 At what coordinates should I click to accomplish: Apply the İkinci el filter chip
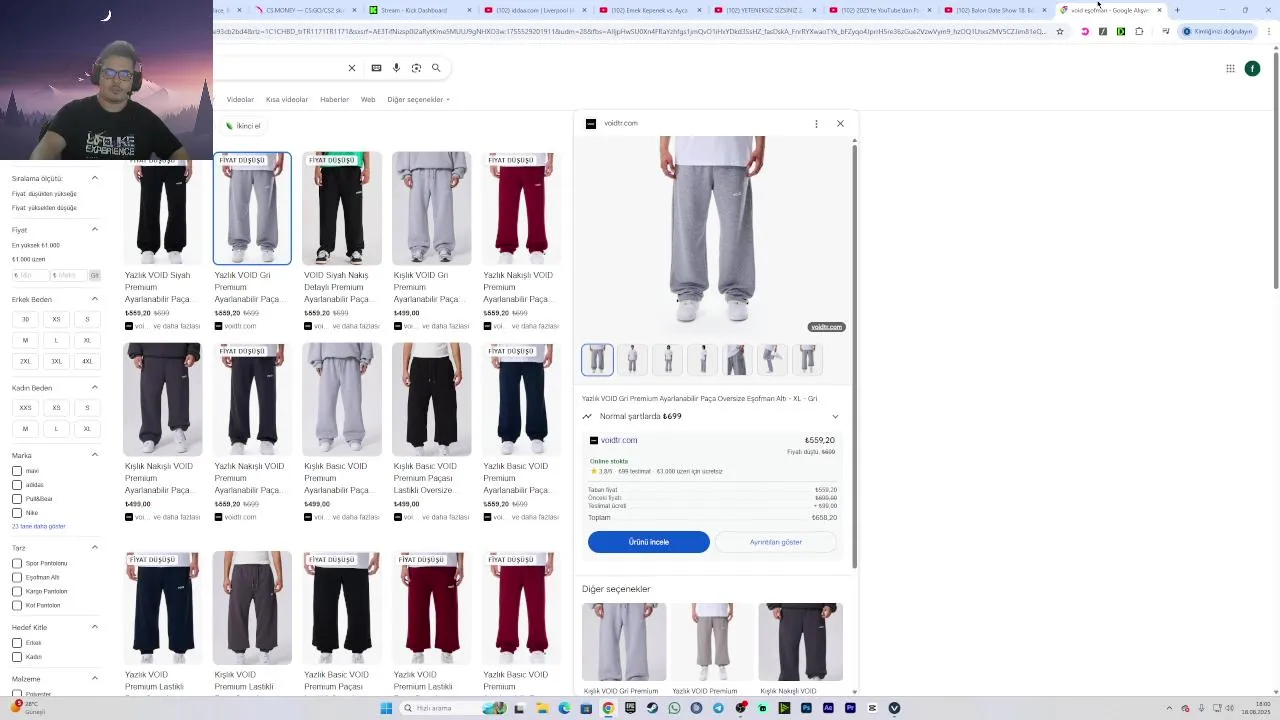click(243, 126)
